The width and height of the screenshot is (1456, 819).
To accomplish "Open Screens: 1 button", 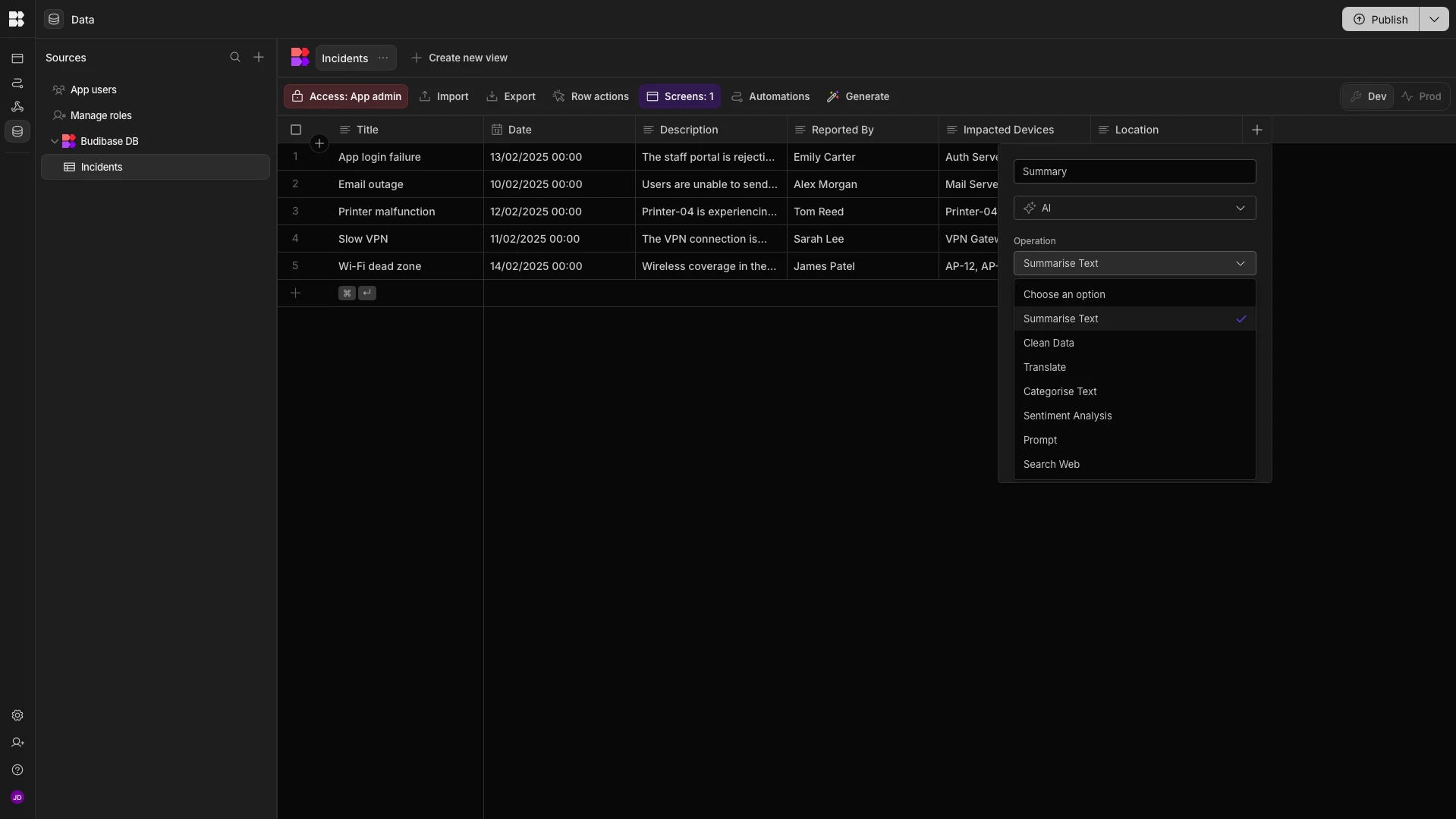I will click(x=680, y=96).
